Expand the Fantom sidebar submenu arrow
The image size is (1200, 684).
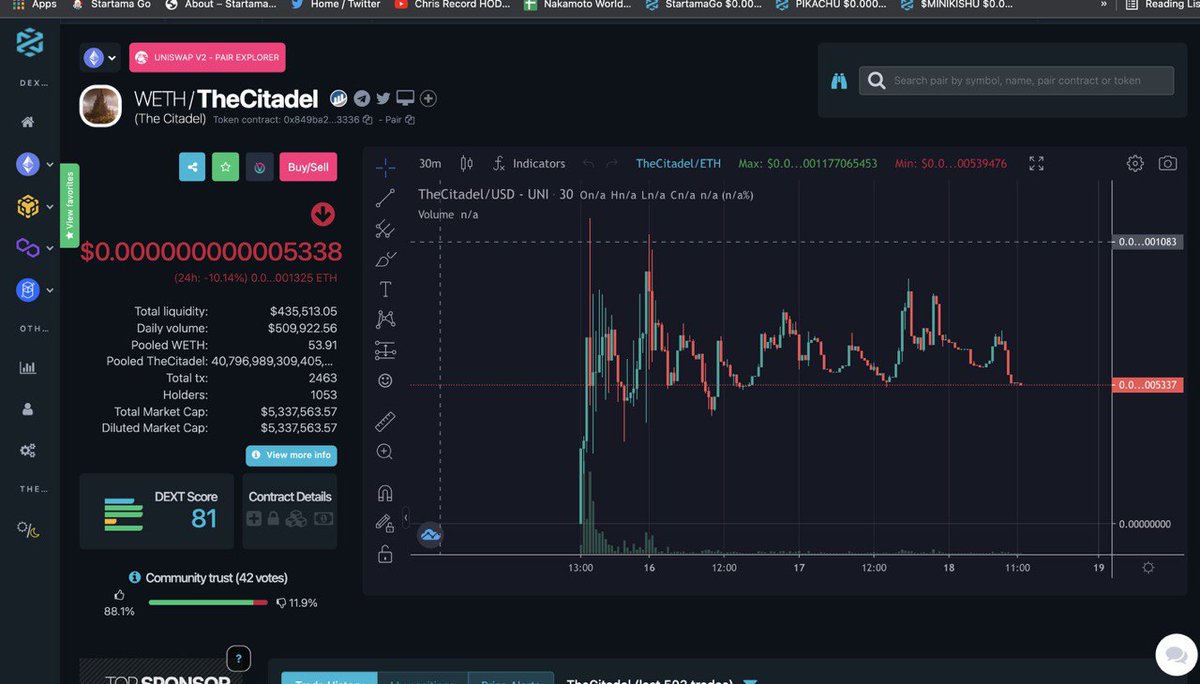click(x=50, y=290)
